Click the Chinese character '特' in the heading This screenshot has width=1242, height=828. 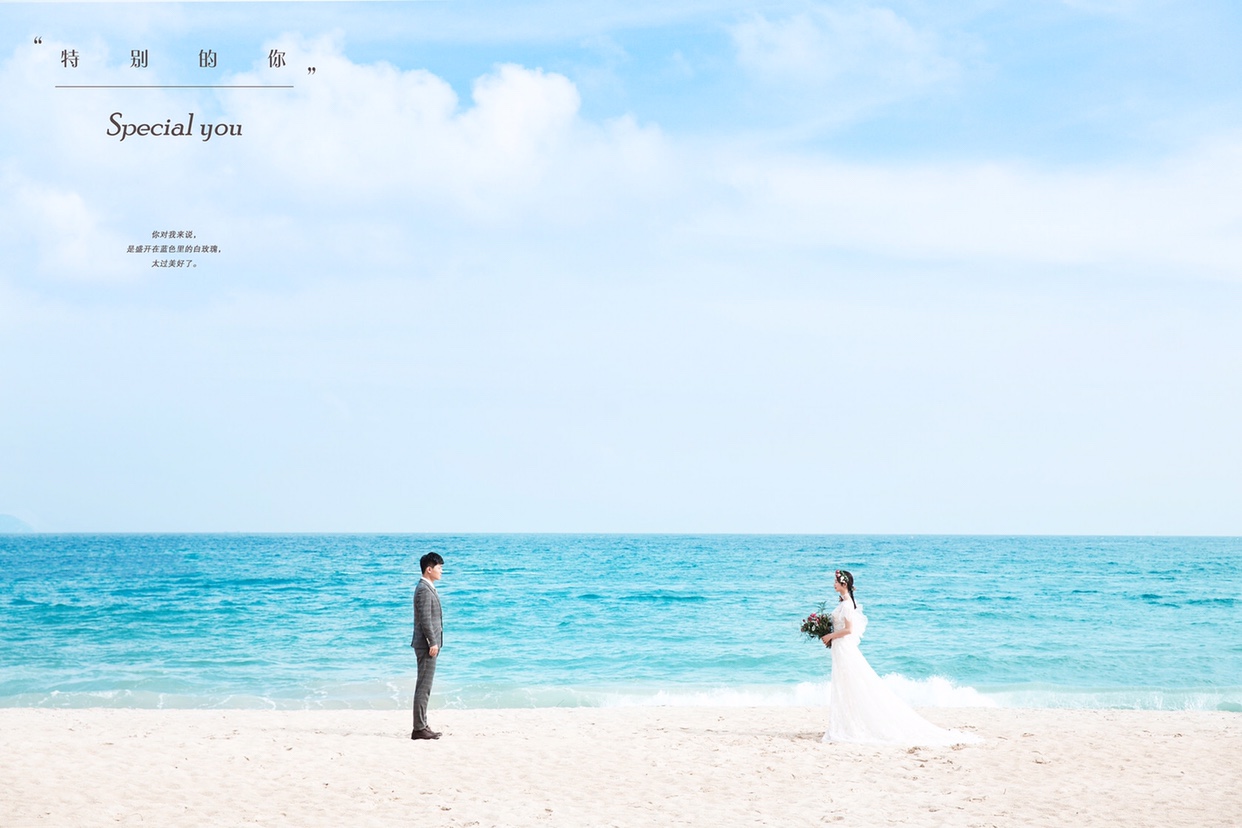[x=69, y=59]
